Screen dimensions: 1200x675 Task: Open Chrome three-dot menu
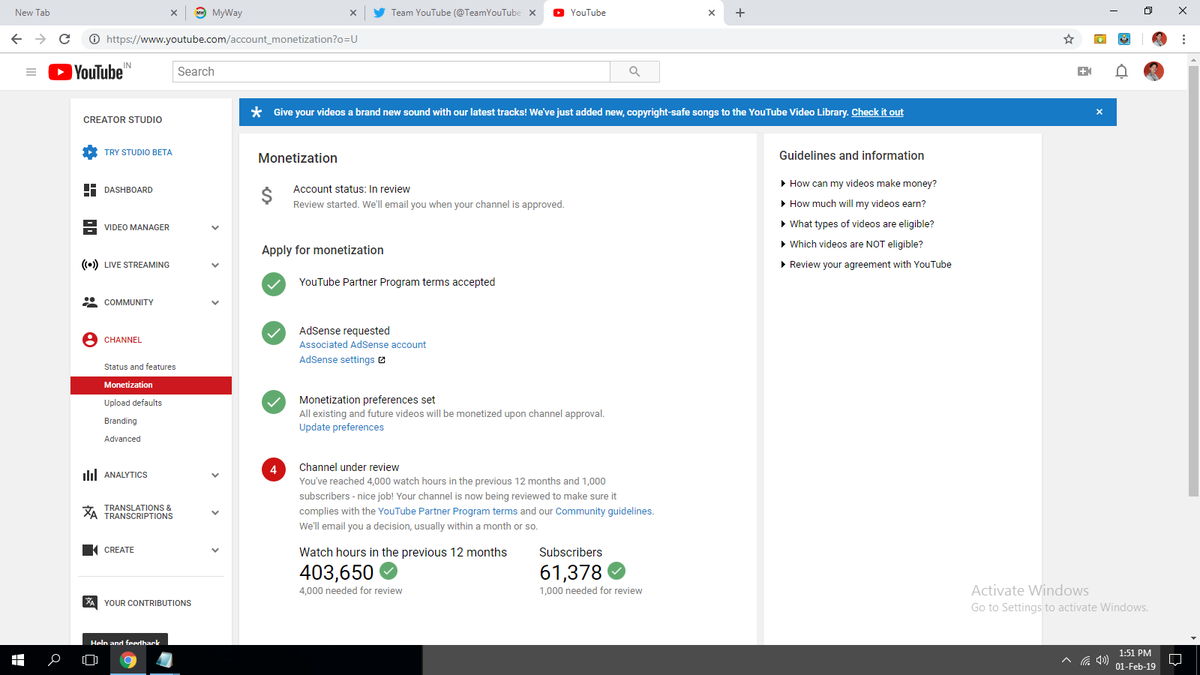coord(1183,39)
